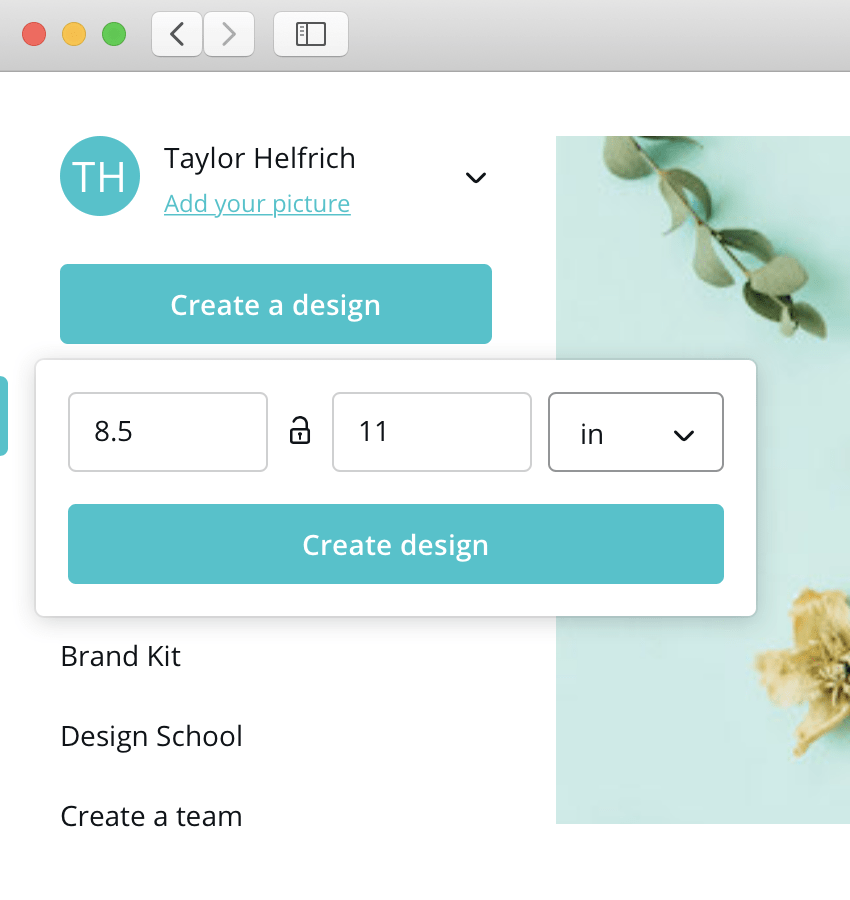Click the TH profile avatar
850x900 pixels.
100,176
